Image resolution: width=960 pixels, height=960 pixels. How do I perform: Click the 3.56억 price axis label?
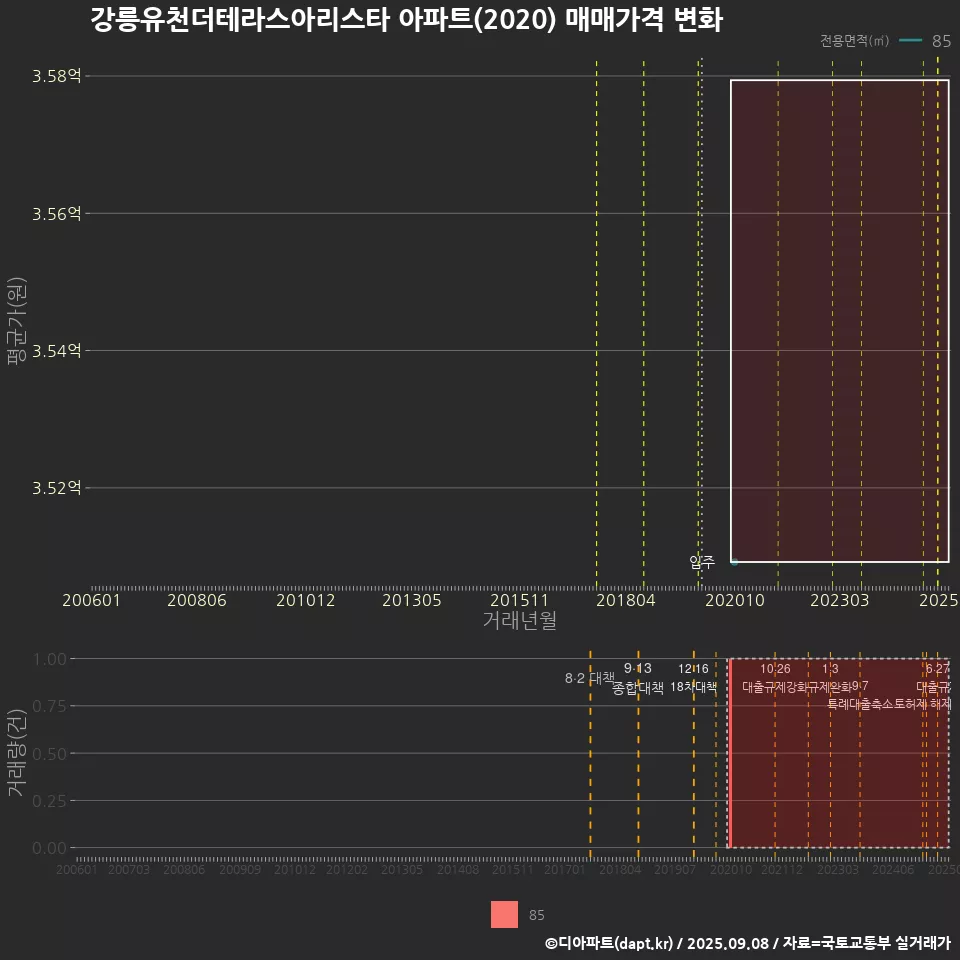click(56, 214)
